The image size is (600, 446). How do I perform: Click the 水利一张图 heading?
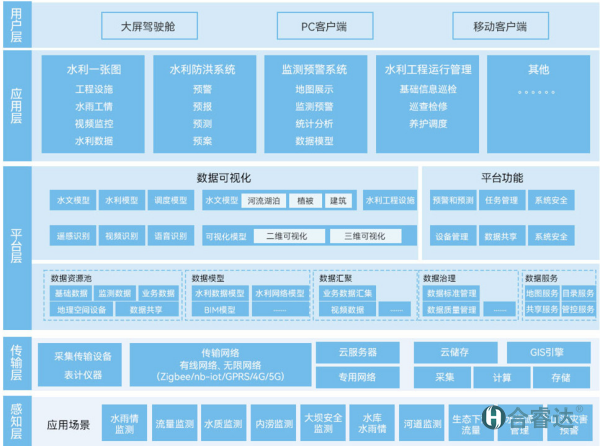[x=94, y=70]
